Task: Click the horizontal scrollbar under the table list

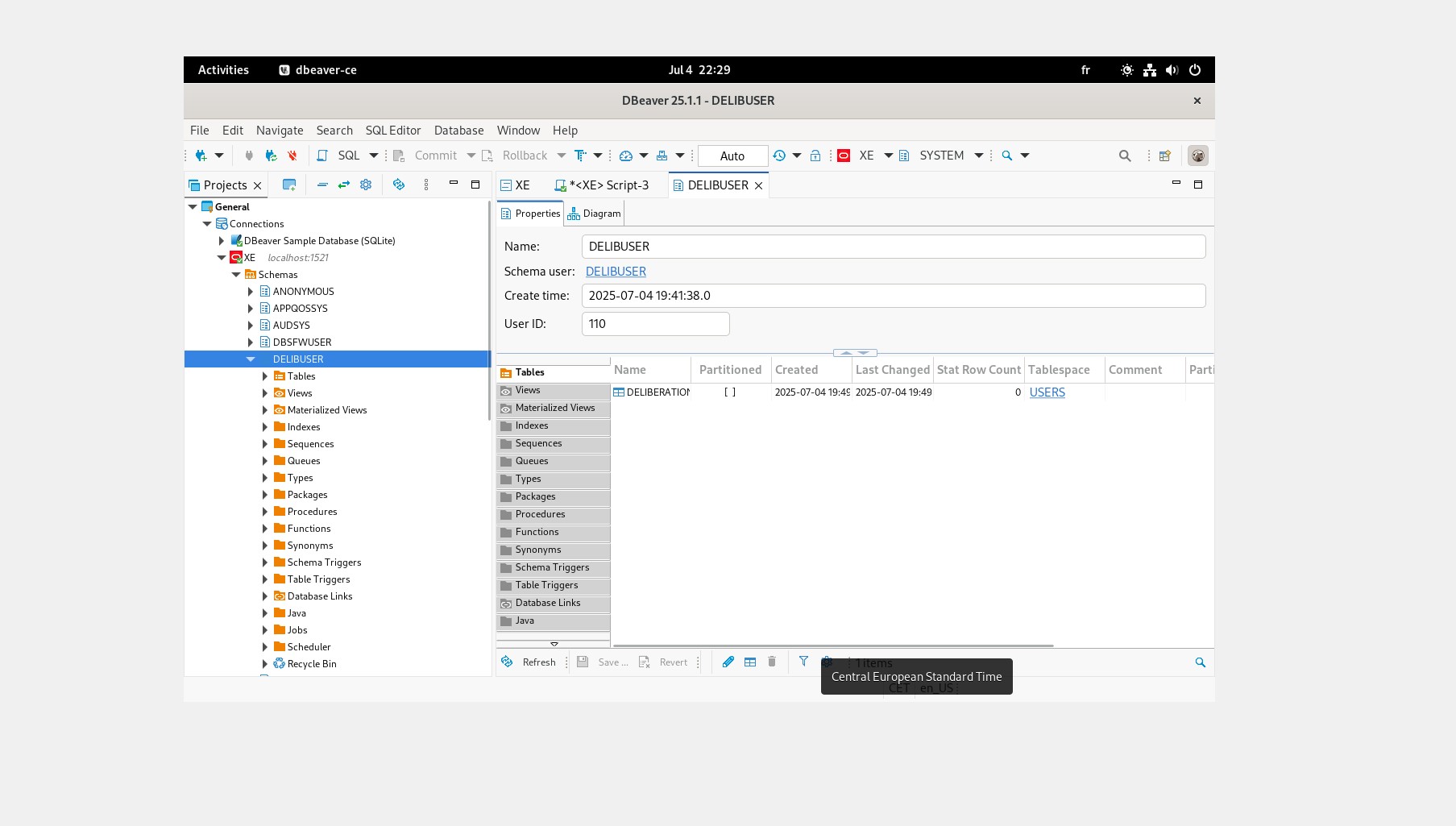Action: coord(833,645)
